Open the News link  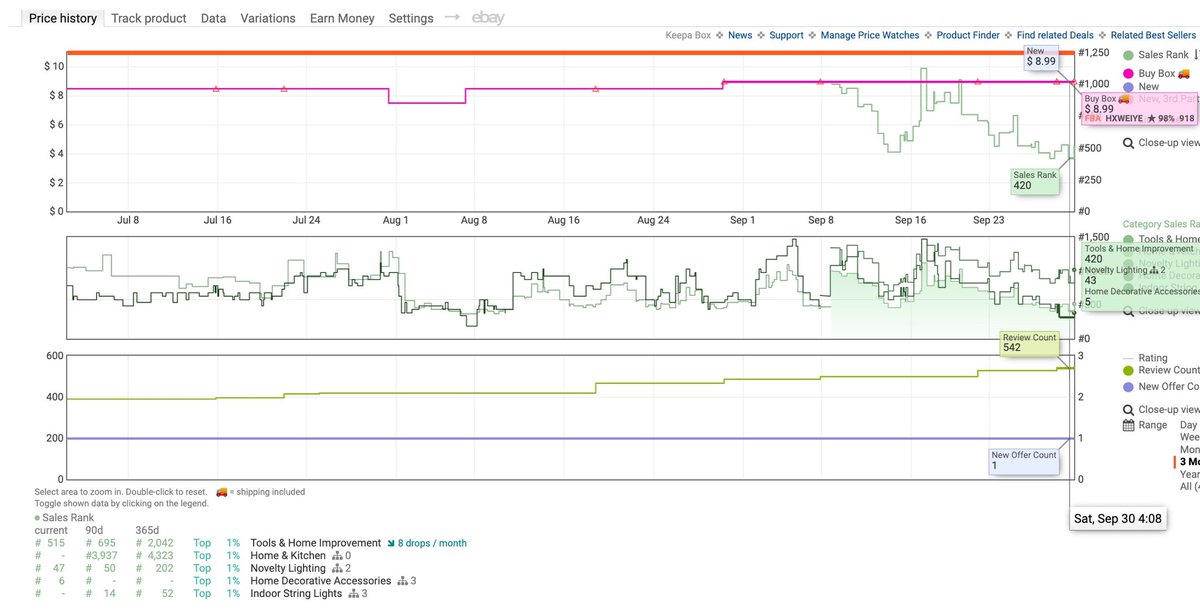740,35
